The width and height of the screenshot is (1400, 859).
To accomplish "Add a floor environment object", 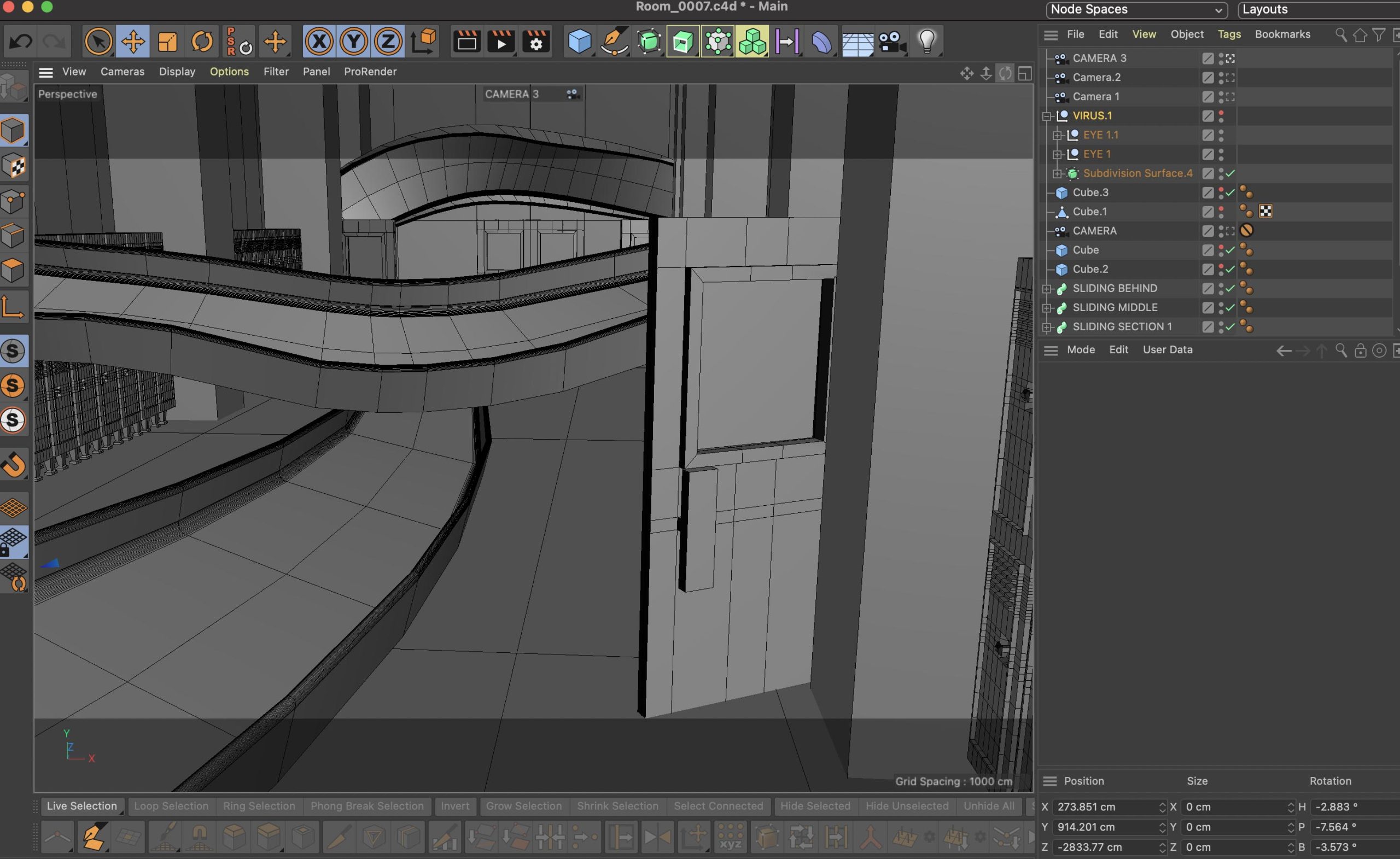I will point(857,43).
